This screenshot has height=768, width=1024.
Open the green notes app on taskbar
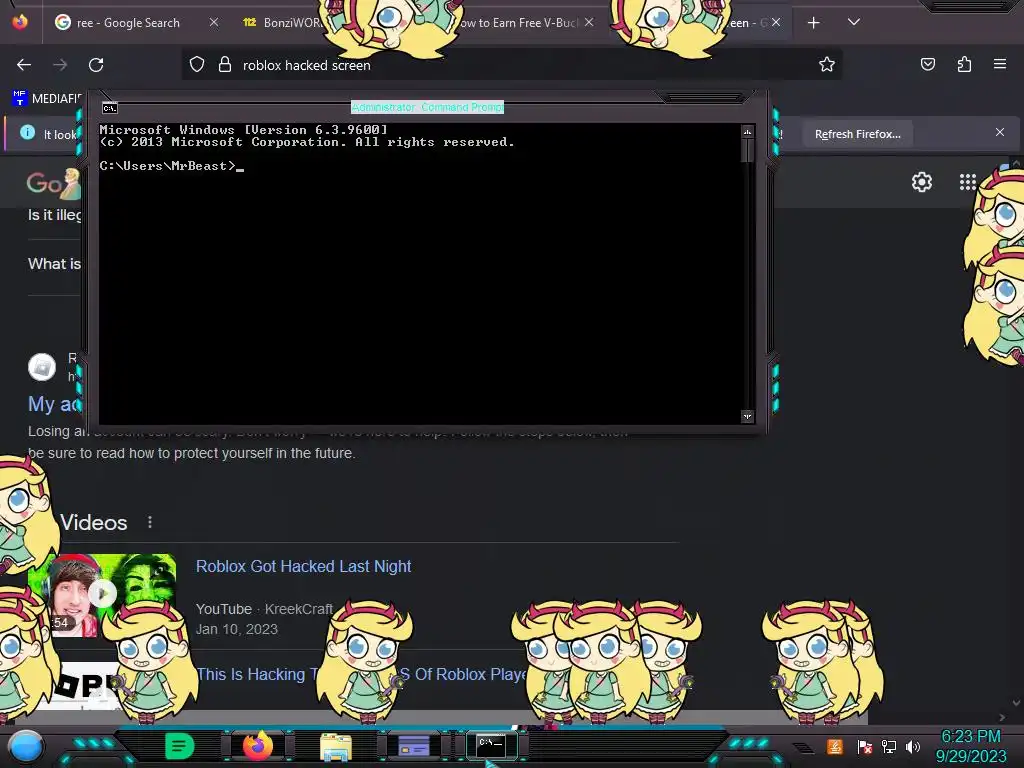[x=180, y=746]
